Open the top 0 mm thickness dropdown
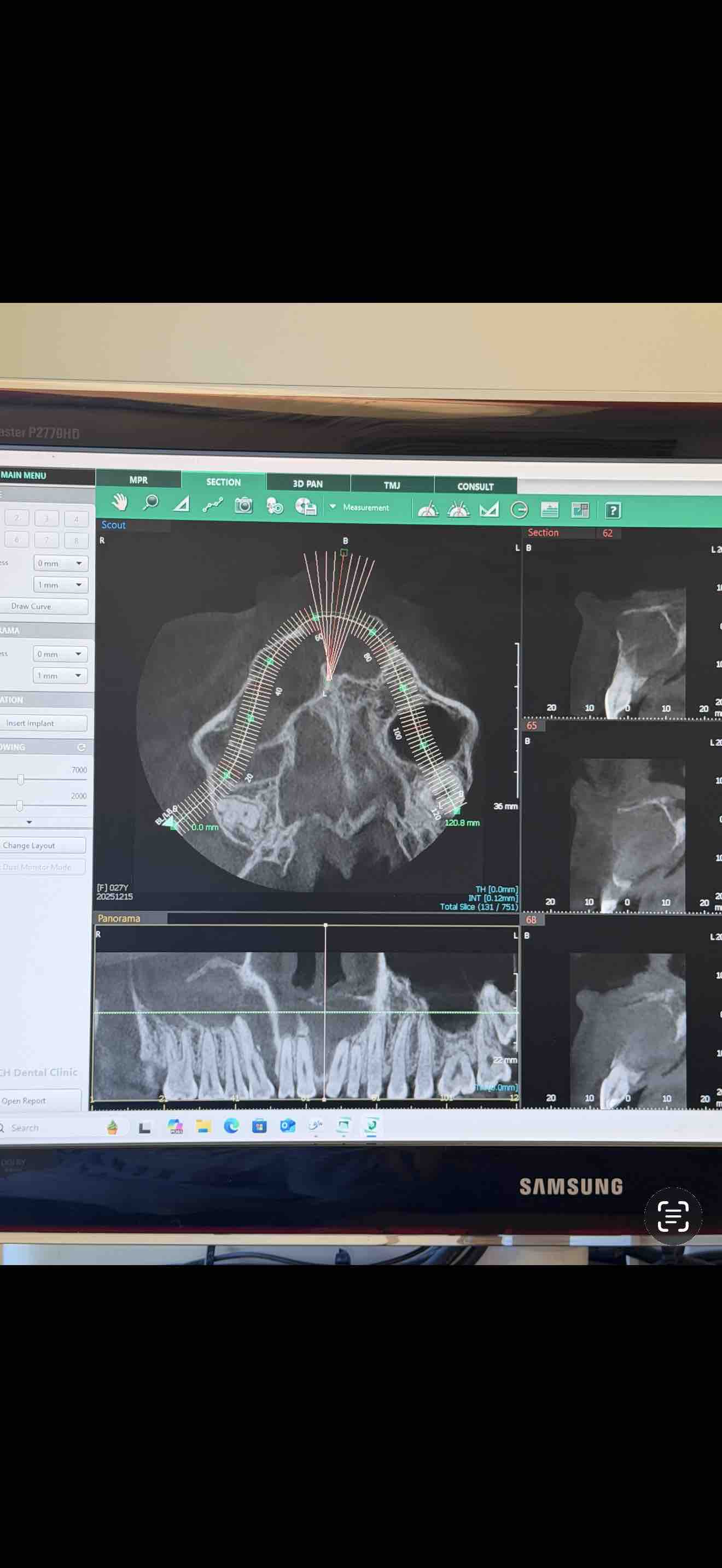This screenshot has height=1568, width=722. [x=60, y=564]
